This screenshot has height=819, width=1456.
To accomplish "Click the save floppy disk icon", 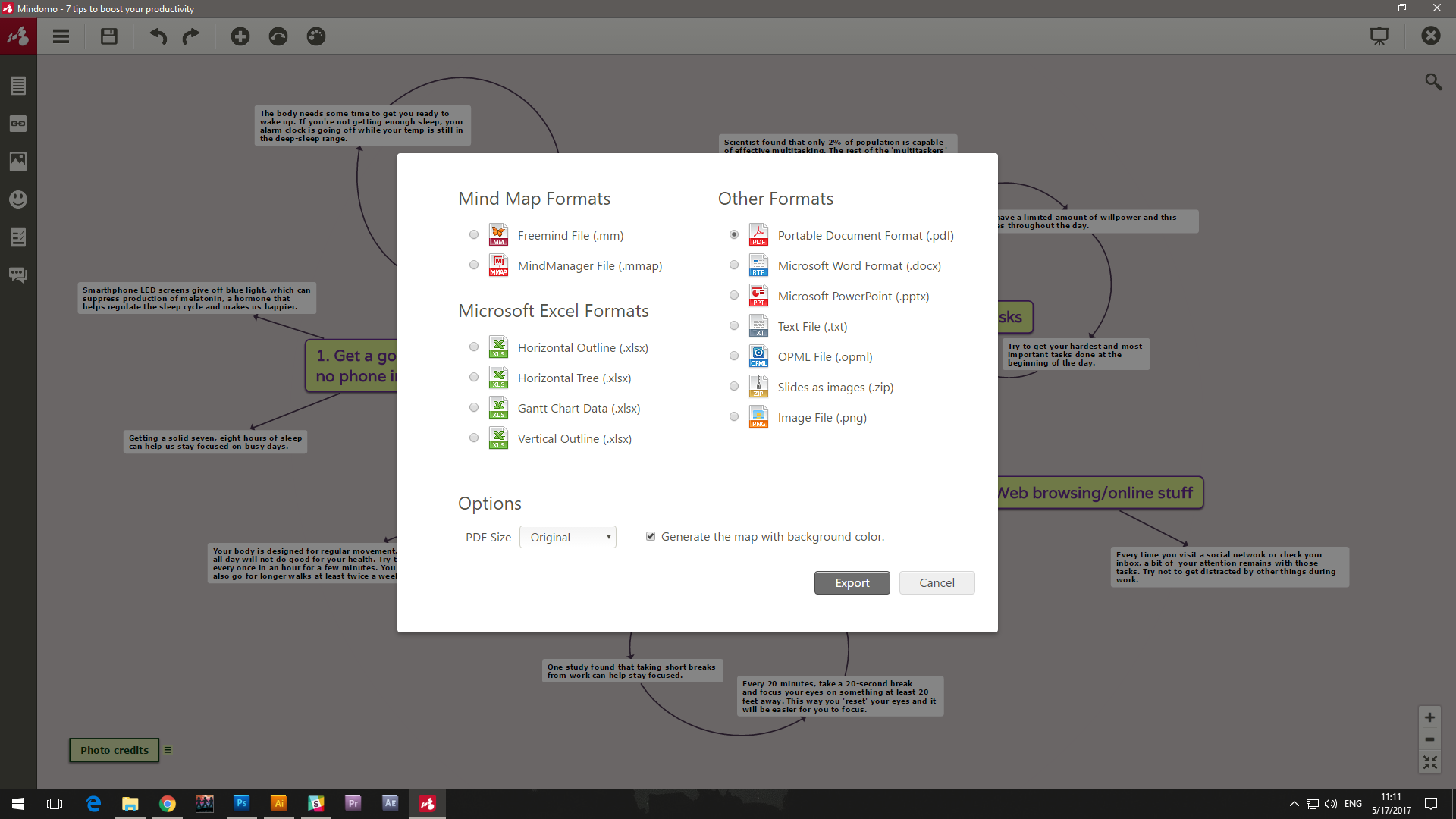I will click(109, 36).
